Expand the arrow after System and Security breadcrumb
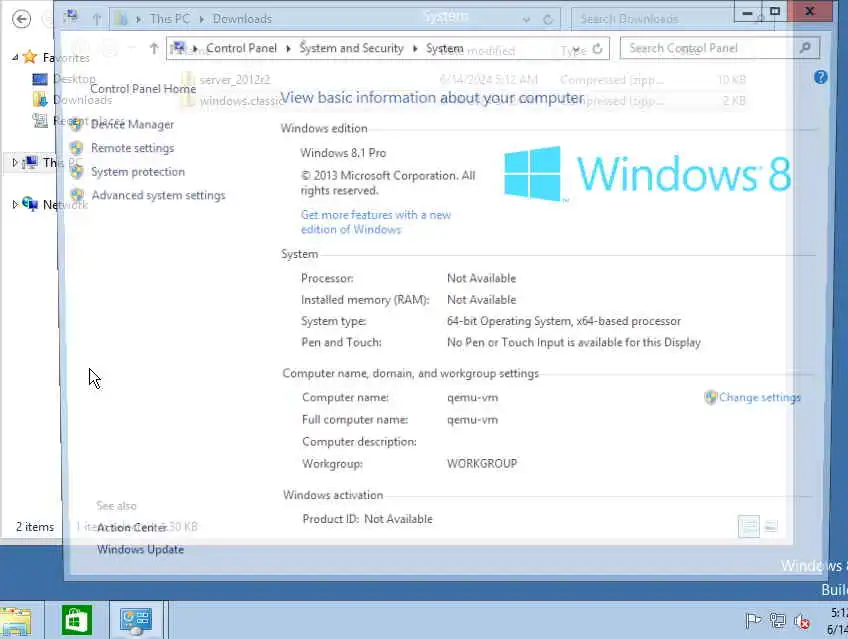 (x=415, y=49)
